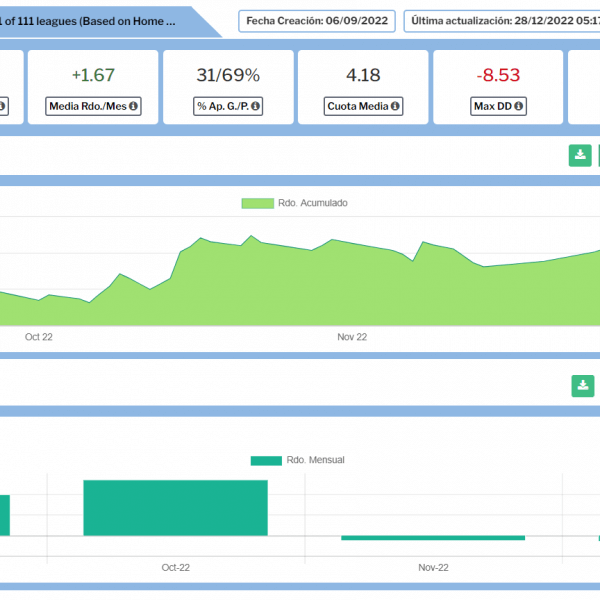Screen dimensions: 600x600
Task: Click the info icon next to Max DD
Action: click(520, 106)
